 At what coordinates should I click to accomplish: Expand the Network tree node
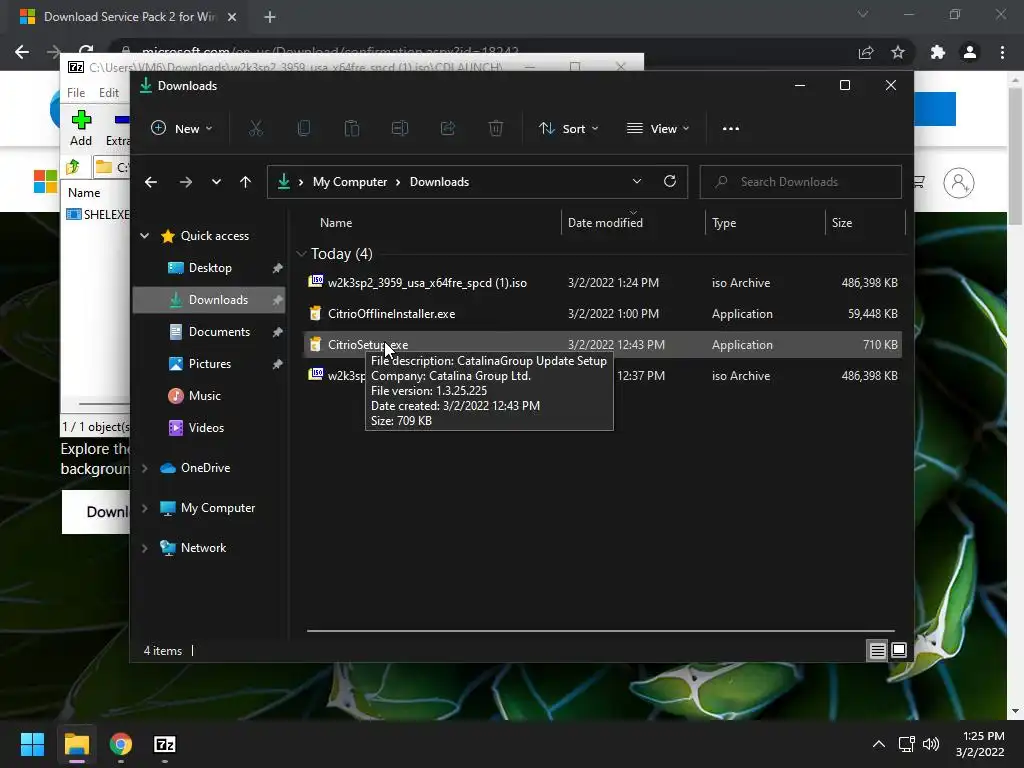144,548
